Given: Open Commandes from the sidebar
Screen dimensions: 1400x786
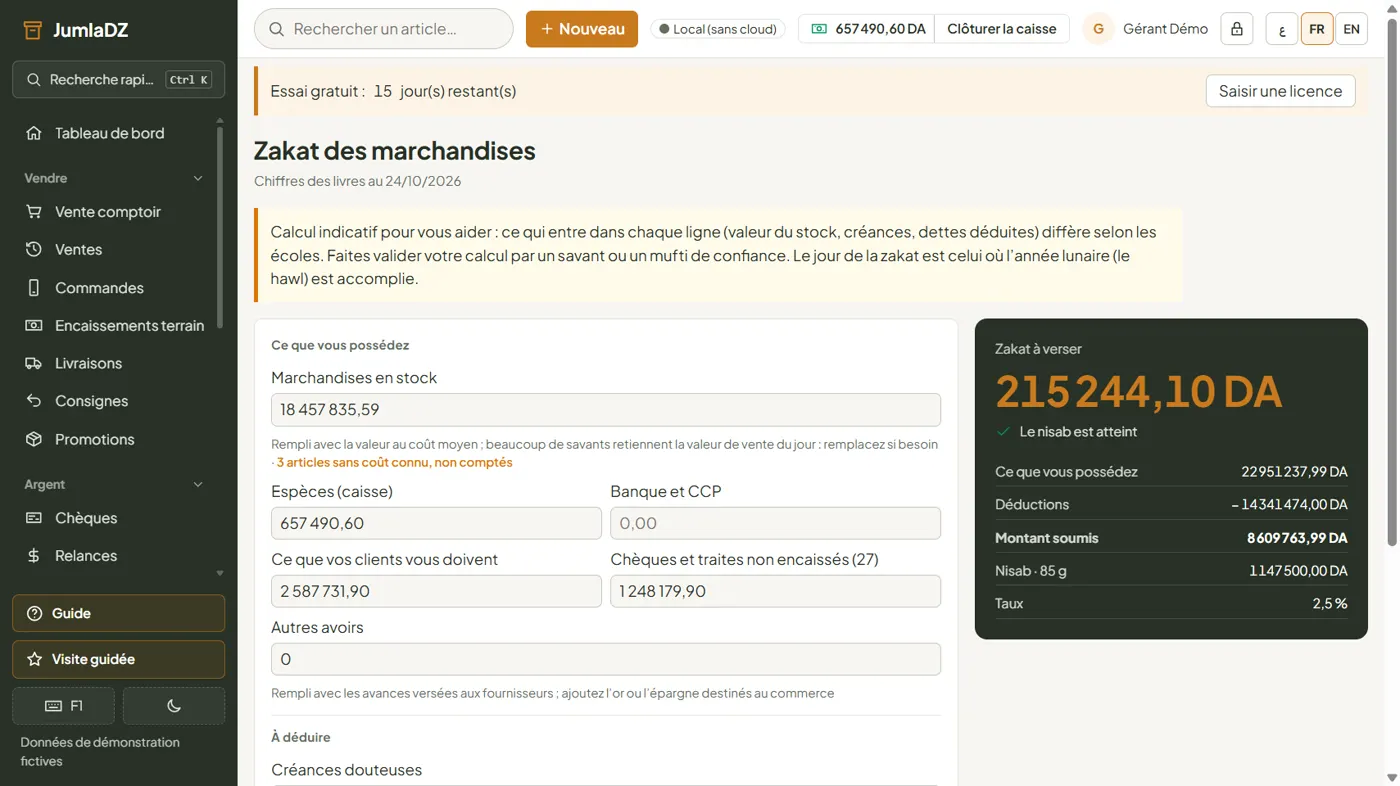Looking at the screenshot, I should tap(99, 288).
